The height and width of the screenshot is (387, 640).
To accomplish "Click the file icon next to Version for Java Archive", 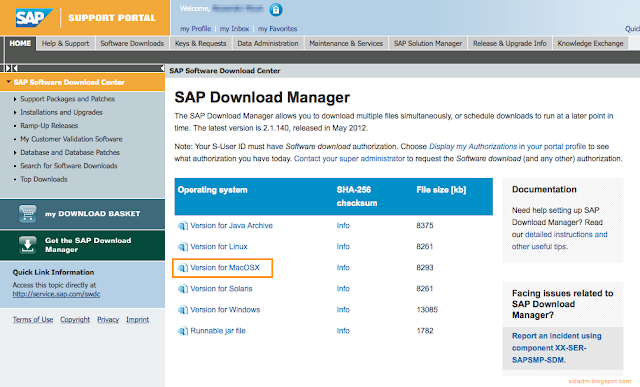I will click(182, 226).
